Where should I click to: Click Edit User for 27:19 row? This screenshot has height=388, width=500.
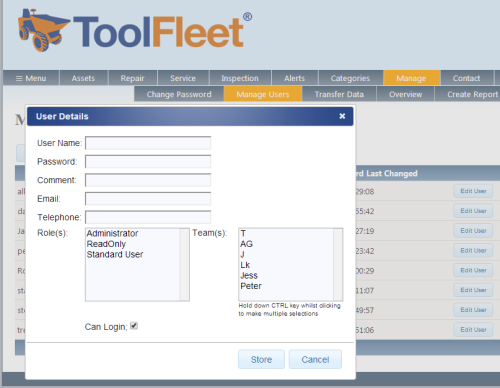tap(473, 231)
